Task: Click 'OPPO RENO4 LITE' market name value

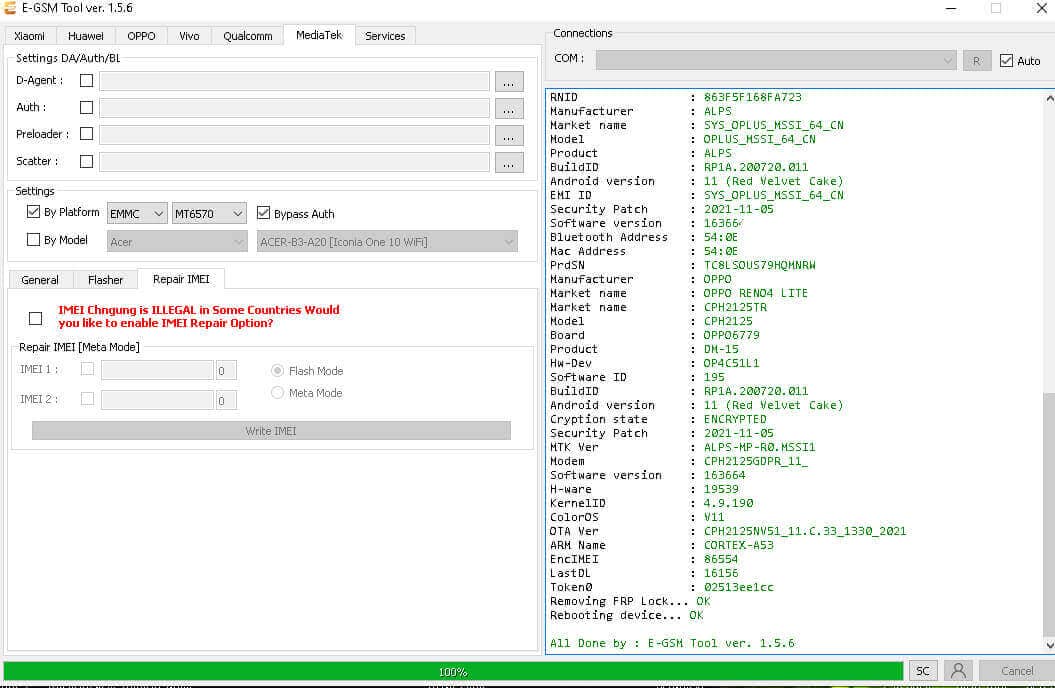Action: (756, 293)
